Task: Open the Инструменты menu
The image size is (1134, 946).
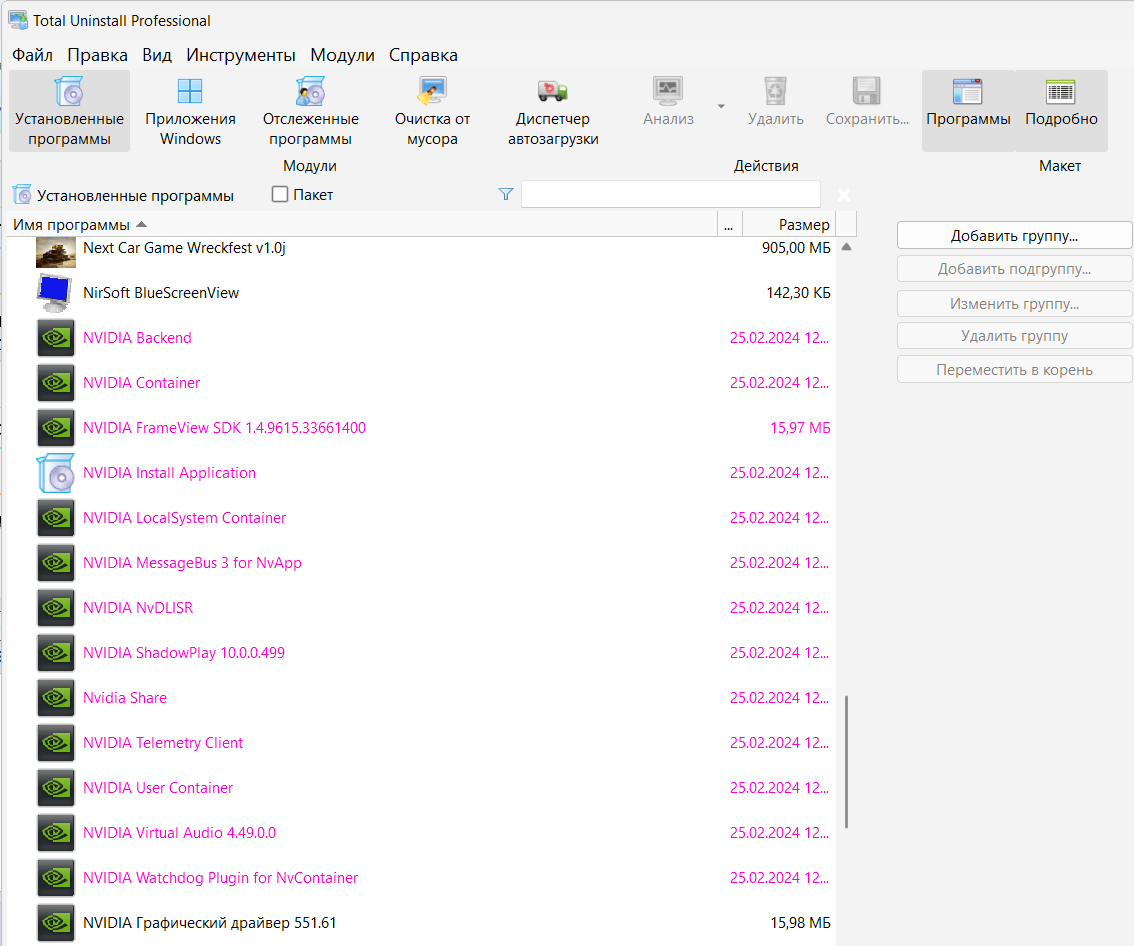Action: [241, 55]
